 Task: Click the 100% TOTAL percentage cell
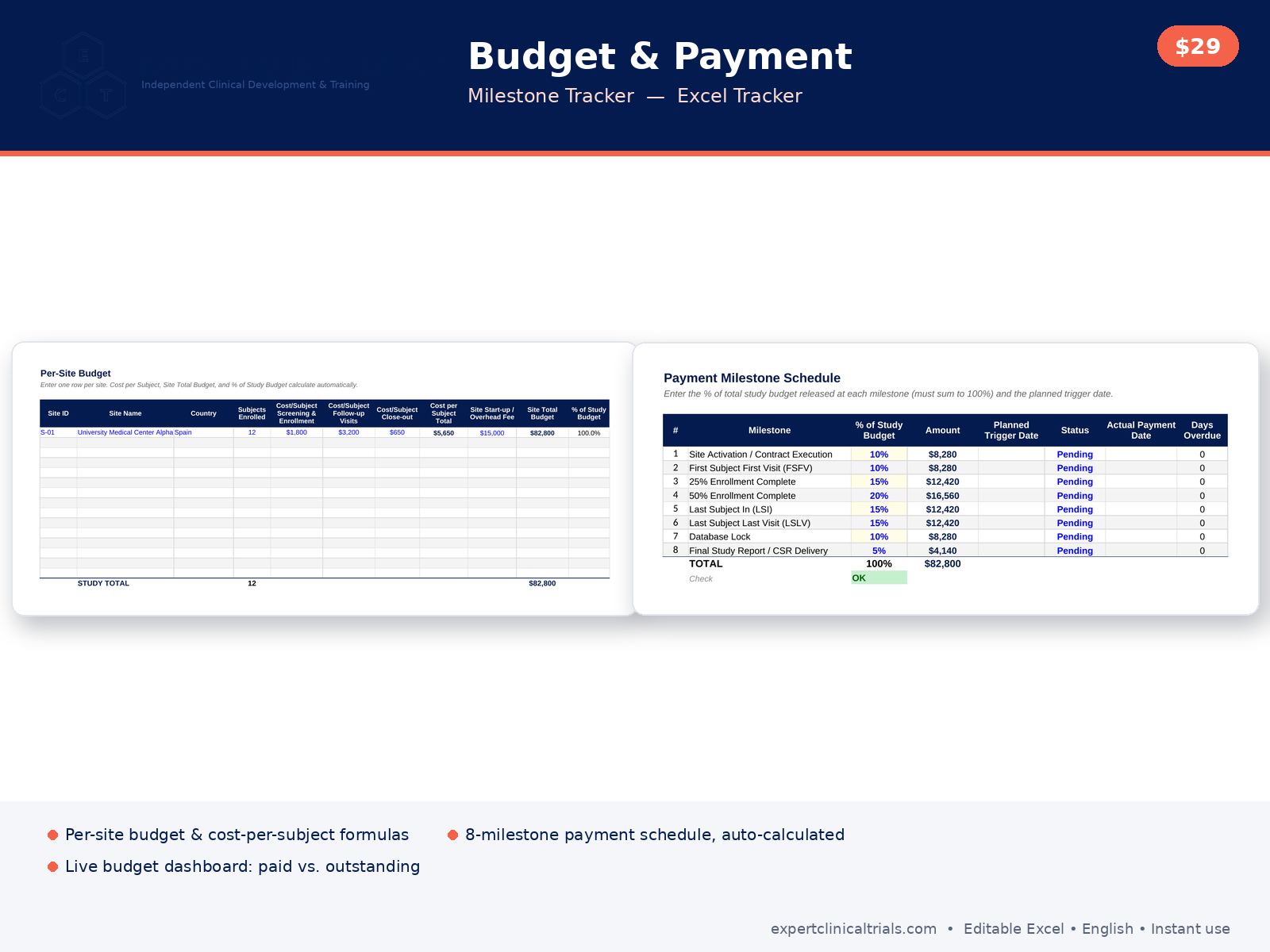[x=879, y=564]
